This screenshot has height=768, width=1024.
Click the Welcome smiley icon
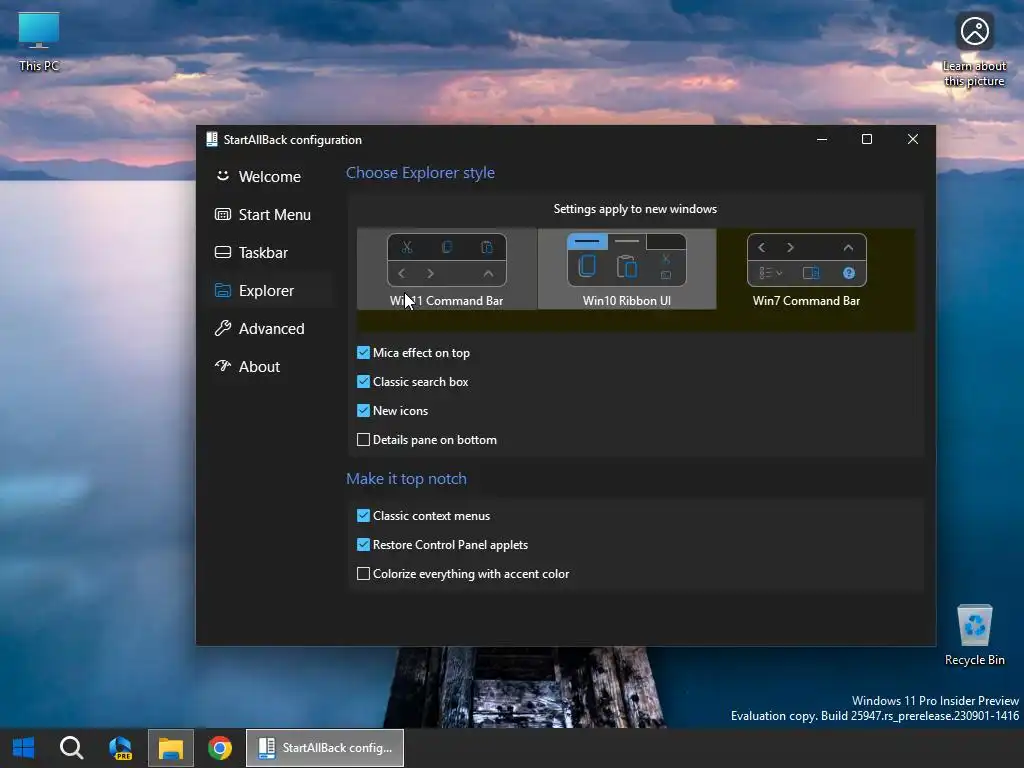pyautogui.click(x=223, y=176)
